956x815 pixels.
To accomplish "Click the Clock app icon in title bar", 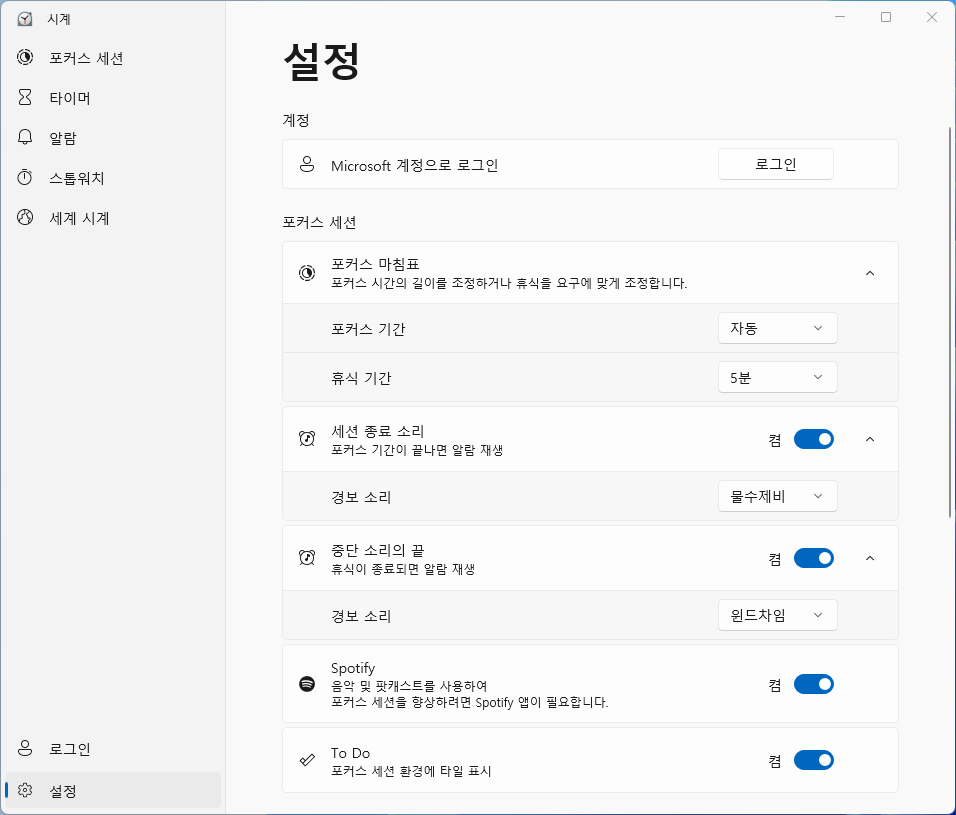I will (x=25, y=19).
